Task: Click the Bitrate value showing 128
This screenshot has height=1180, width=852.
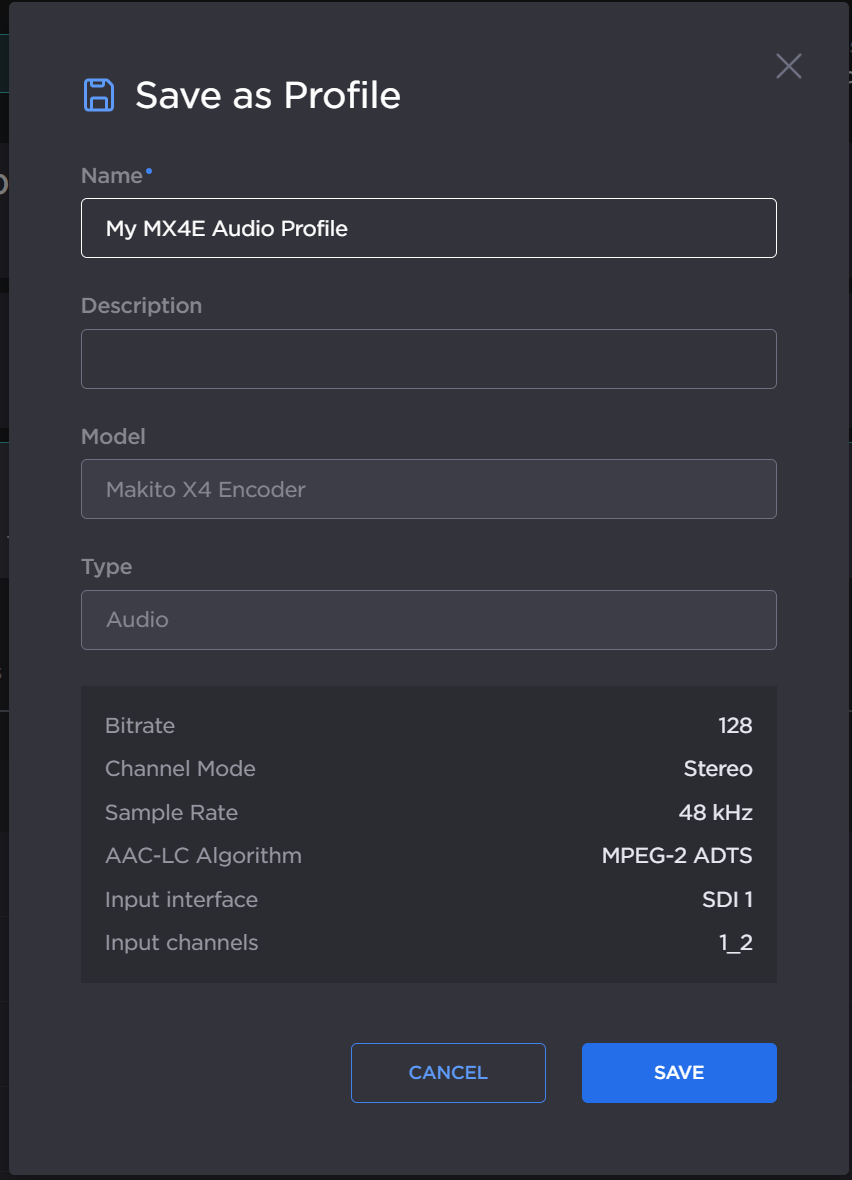Action: click(736, 725)
